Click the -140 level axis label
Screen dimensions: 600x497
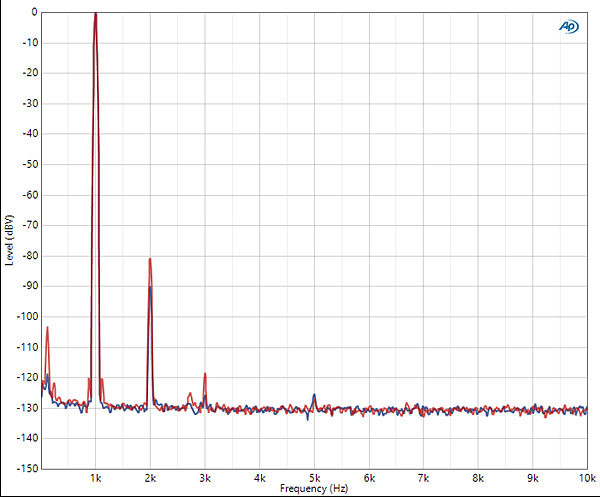click(28, 438)
